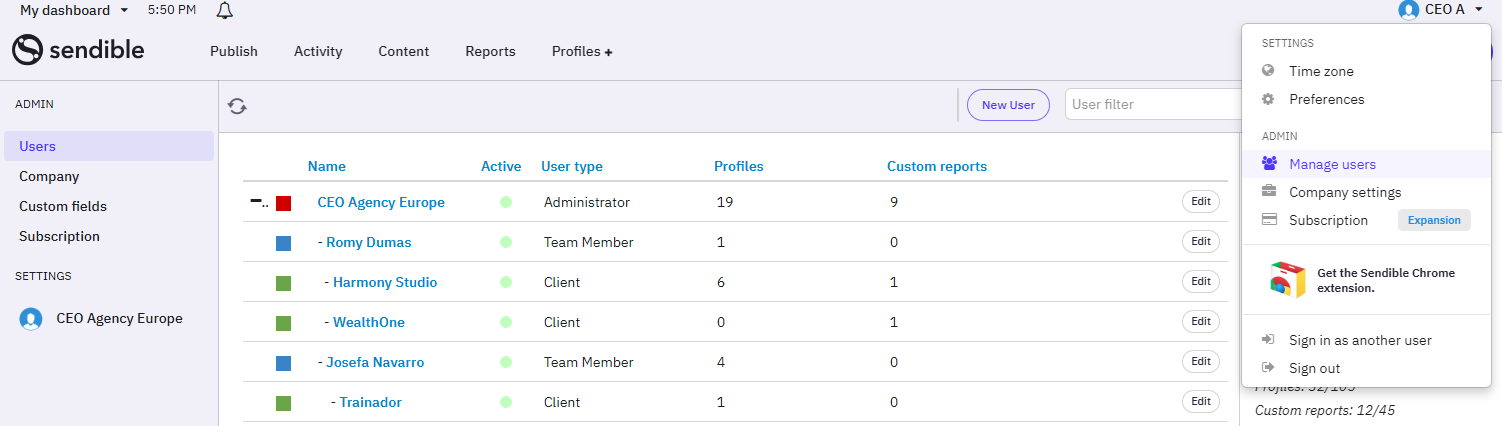The width and height of the screenshot is (1502, 426).
Task: Edit the Romy Dumas user
Action: (x=1201, y=241)
